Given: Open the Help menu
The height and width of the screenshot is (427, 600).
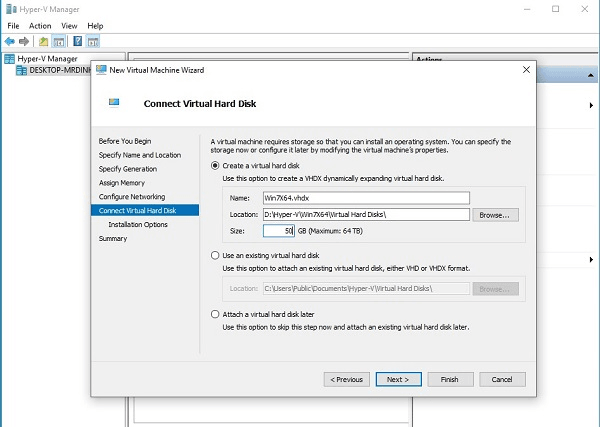Looking at the screenshot, I should pyautogui.click(x=95, y=26).
